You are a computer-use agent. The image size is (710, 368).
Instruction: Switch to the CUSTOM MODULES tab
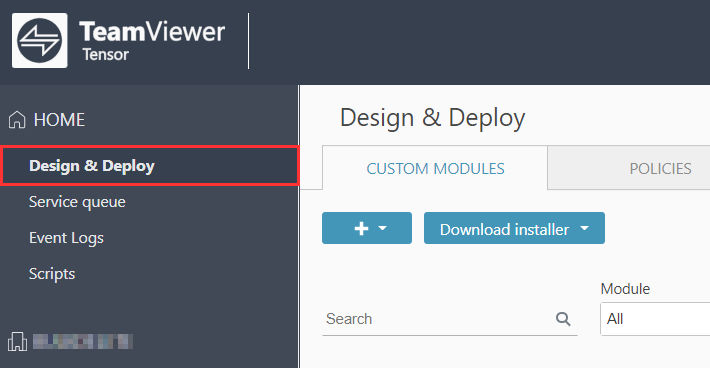pos(435,168)
